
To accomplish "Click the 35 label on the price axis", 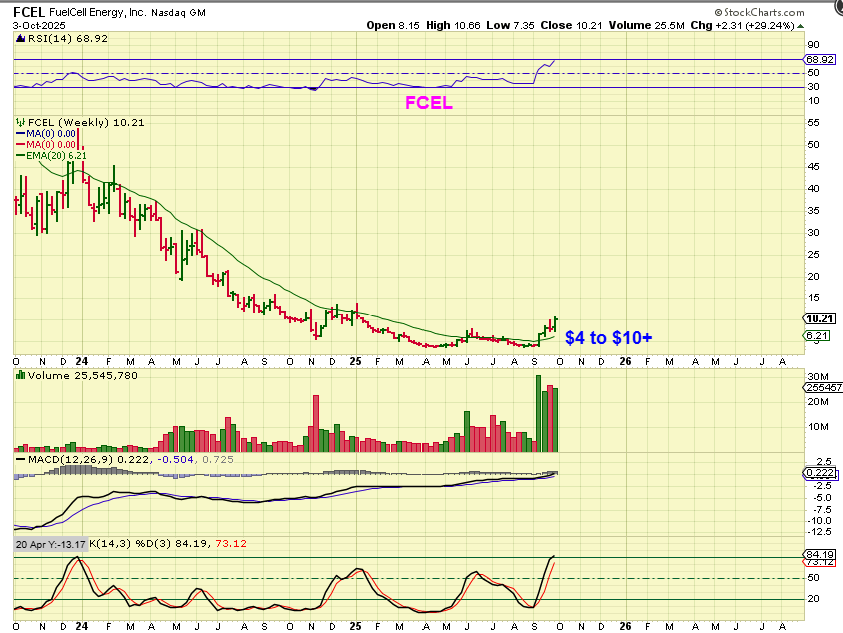I will tap(813, 211).
